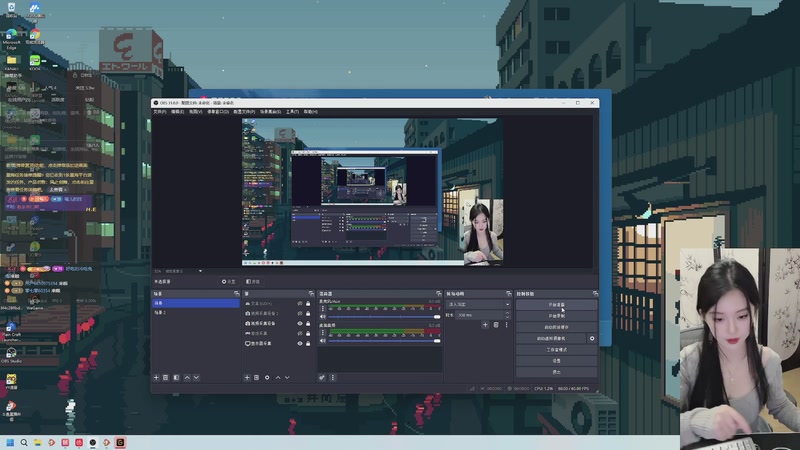Open scene transition three-dot properties menu
Screen dimensions: 800x450
pos(507,324)
